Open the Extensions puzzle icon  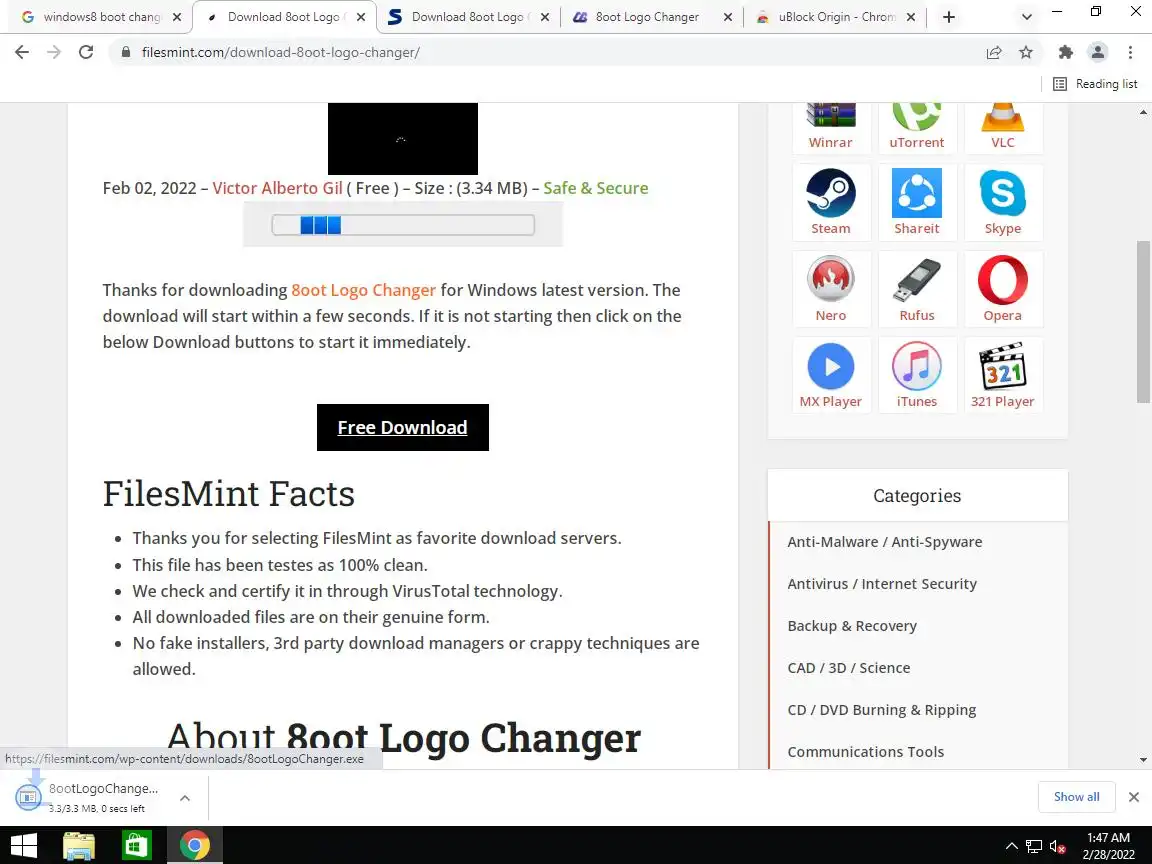click(x=1065, y=52)
